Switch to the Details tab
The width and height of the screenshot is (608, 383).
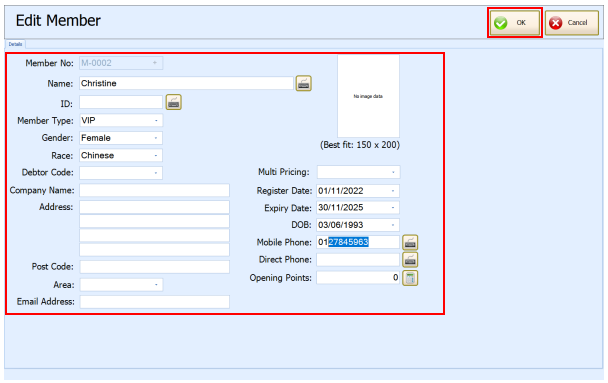(16, 44)
